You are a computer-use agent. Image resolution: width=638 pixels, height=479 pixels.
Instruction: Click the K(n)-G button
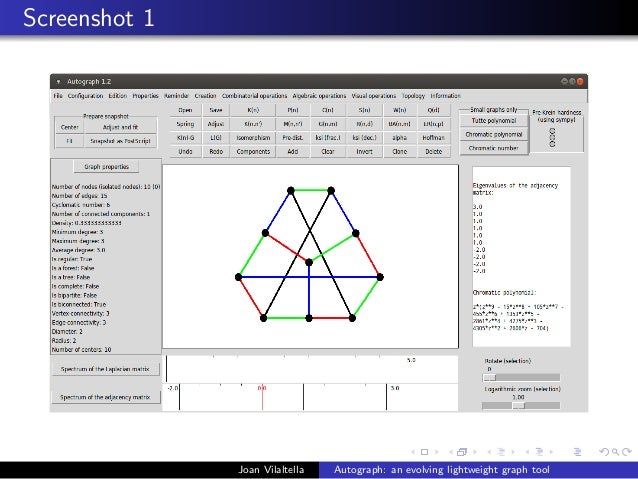185,138
